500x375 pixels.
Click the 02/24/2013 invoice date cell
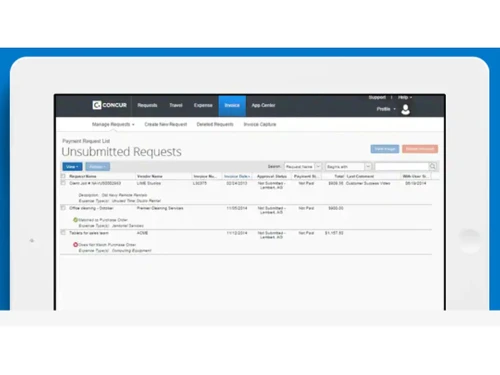click(237, 183)
